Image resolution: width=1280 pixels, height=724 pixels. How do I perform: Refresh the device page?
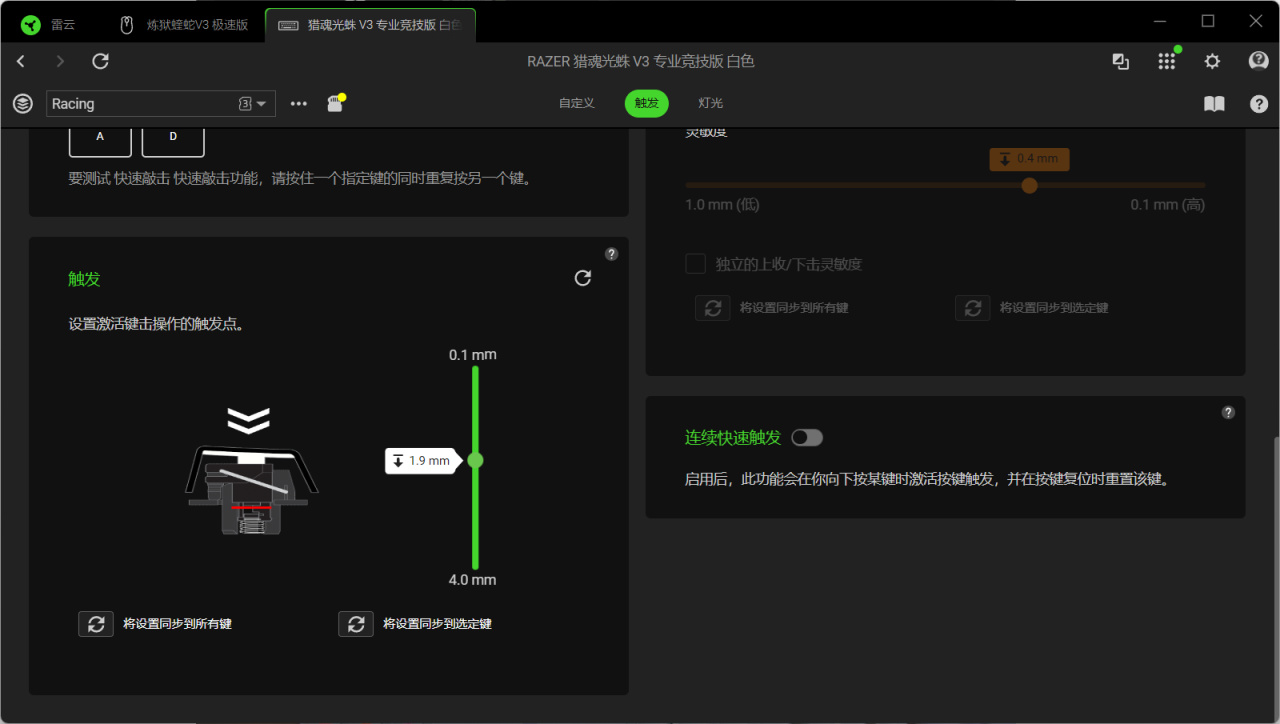[100, 62]
